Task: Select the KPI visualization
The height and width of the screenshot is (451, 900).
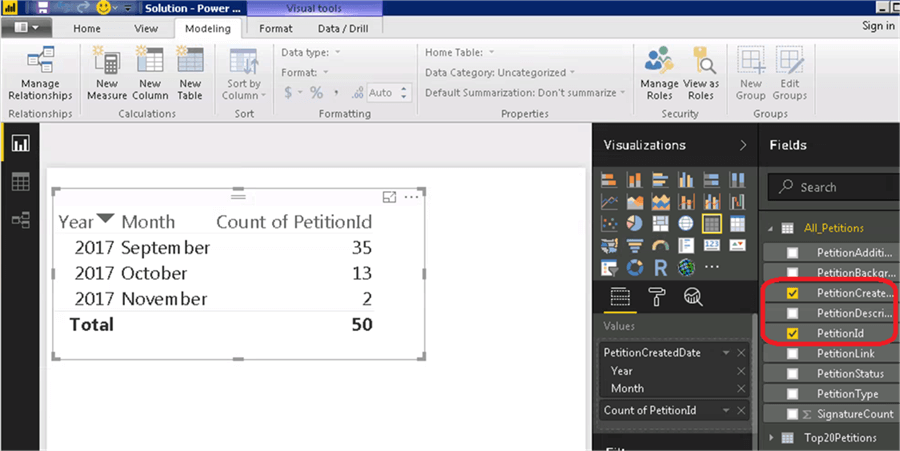Action: coord(737,246)
